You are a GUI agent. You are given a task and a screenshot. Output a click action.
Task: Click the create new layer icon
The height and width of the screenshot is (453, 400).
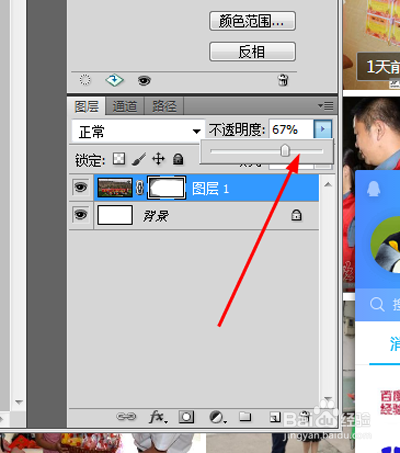pos(275,417)
